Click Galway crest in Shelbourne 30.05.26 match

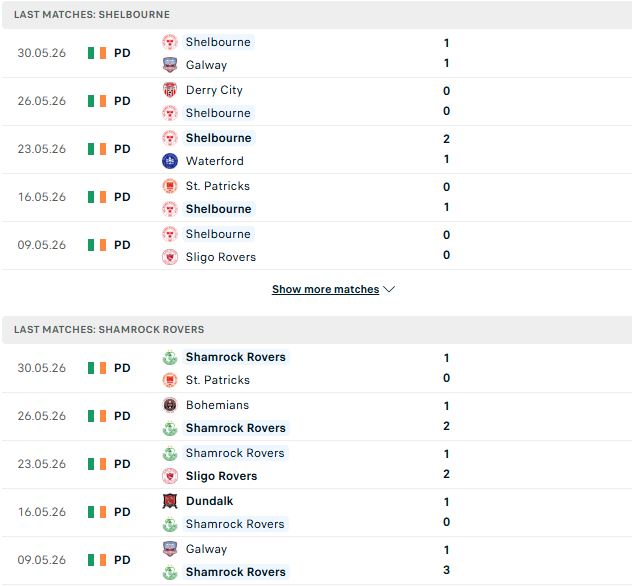[x=170, y=65]
